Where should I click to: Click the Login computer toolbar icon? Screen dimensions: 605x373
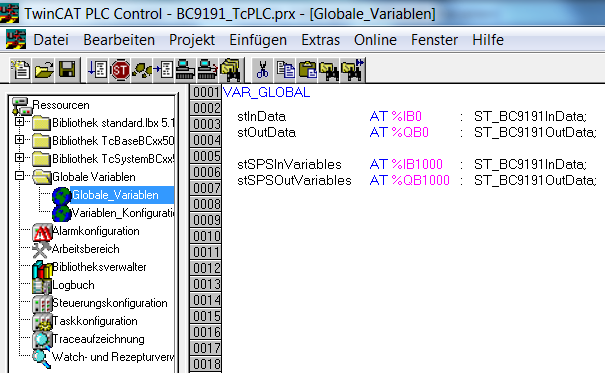click(185, 70)
